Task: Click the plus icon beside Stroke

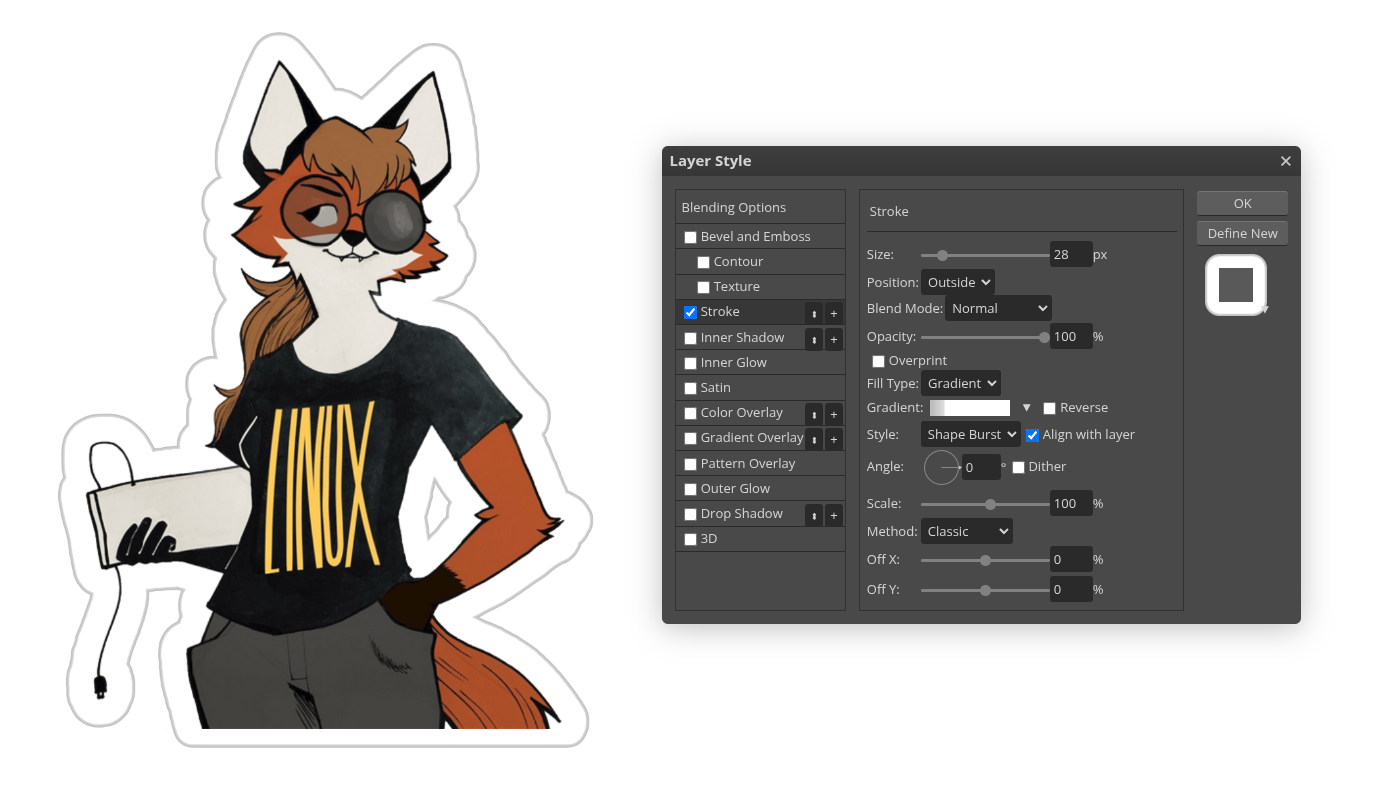Action: pyautogui.click(x=834, y=313)
